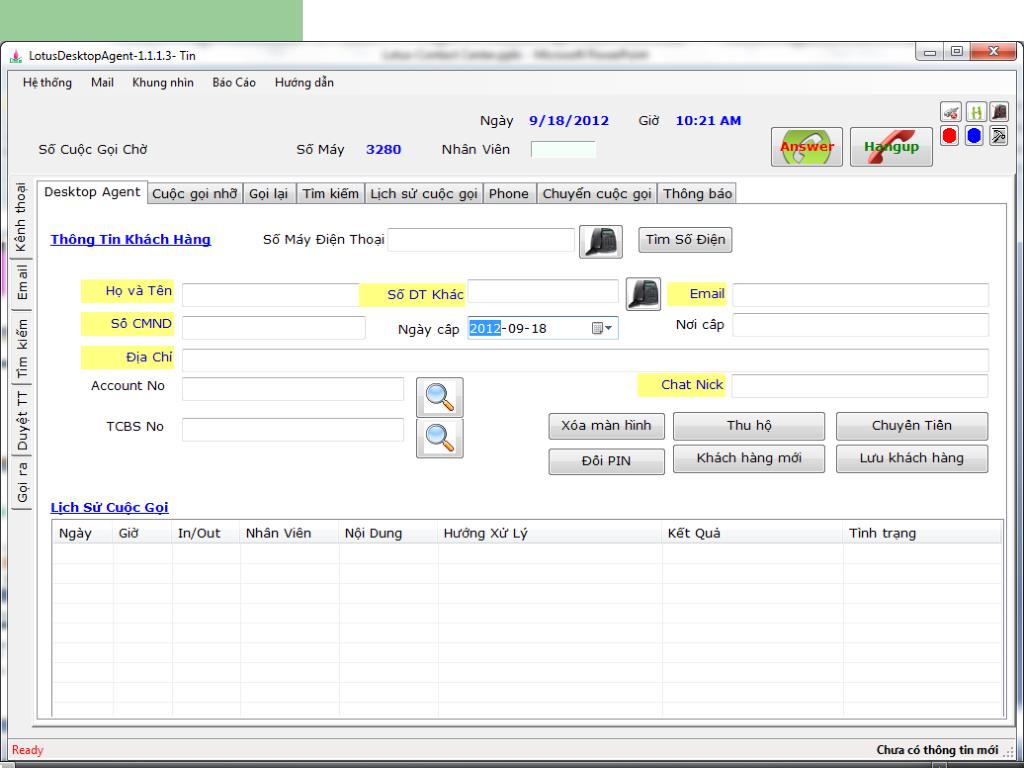
Task: Focus the Địa Chỉ input field
Action: pos(585,360)
